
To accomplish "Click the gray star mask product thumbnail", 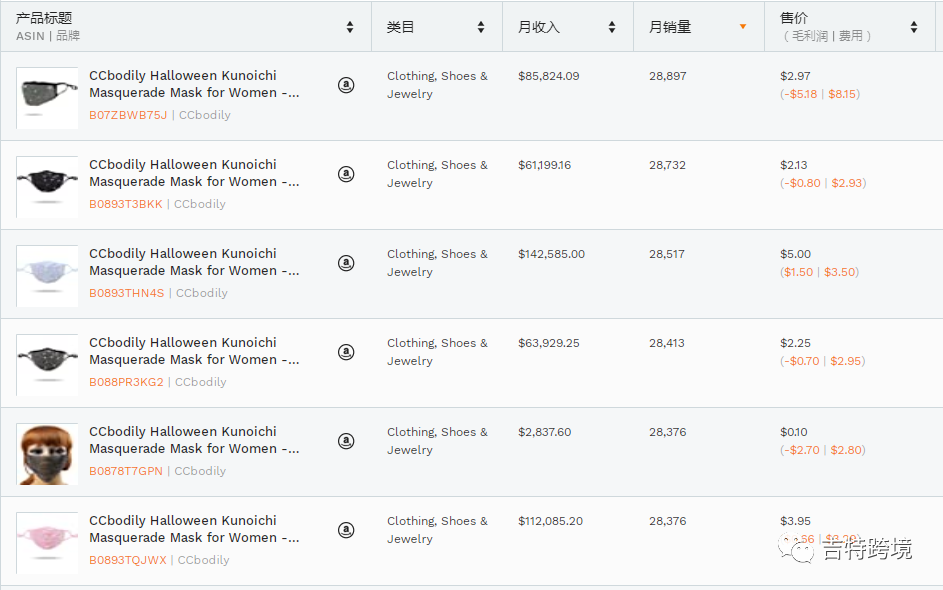I will (47, 98).
